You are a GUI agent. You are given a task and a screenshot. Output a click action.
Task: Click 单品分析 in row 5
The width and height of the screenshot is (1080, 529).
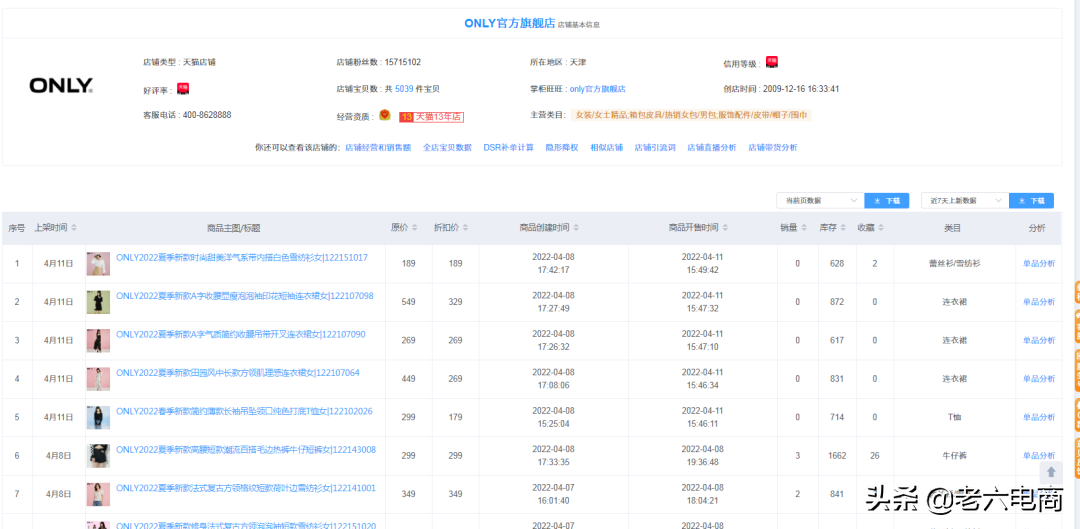(1039, 417)
